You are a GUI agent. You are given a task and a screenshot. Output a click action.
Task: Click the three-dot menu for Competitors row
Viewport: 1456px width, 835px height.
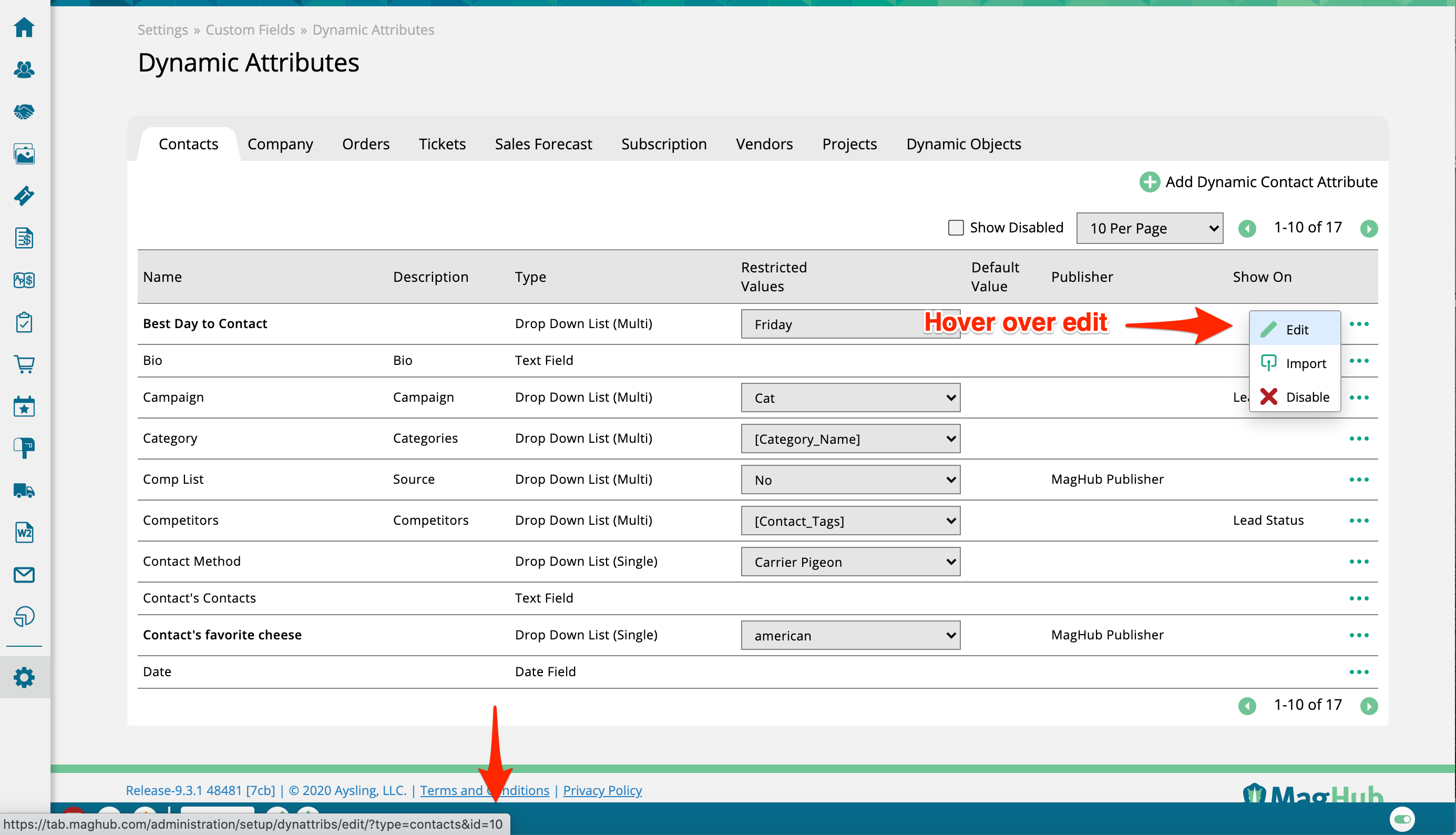coord(1359,520)
